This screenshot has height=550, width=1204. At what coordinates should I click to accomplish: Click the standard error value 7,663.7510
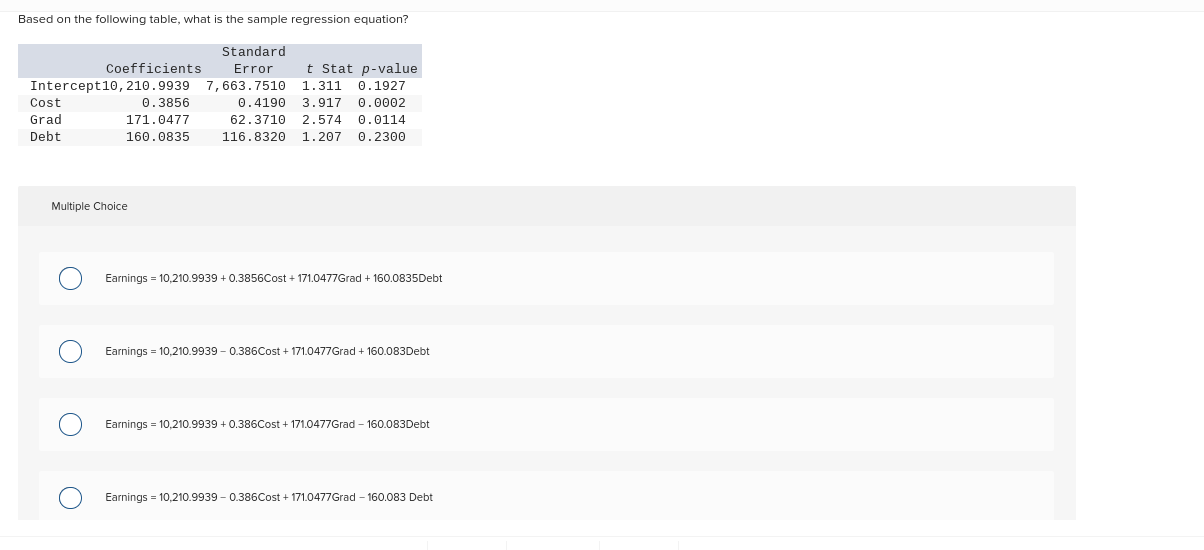pos(246,86)
